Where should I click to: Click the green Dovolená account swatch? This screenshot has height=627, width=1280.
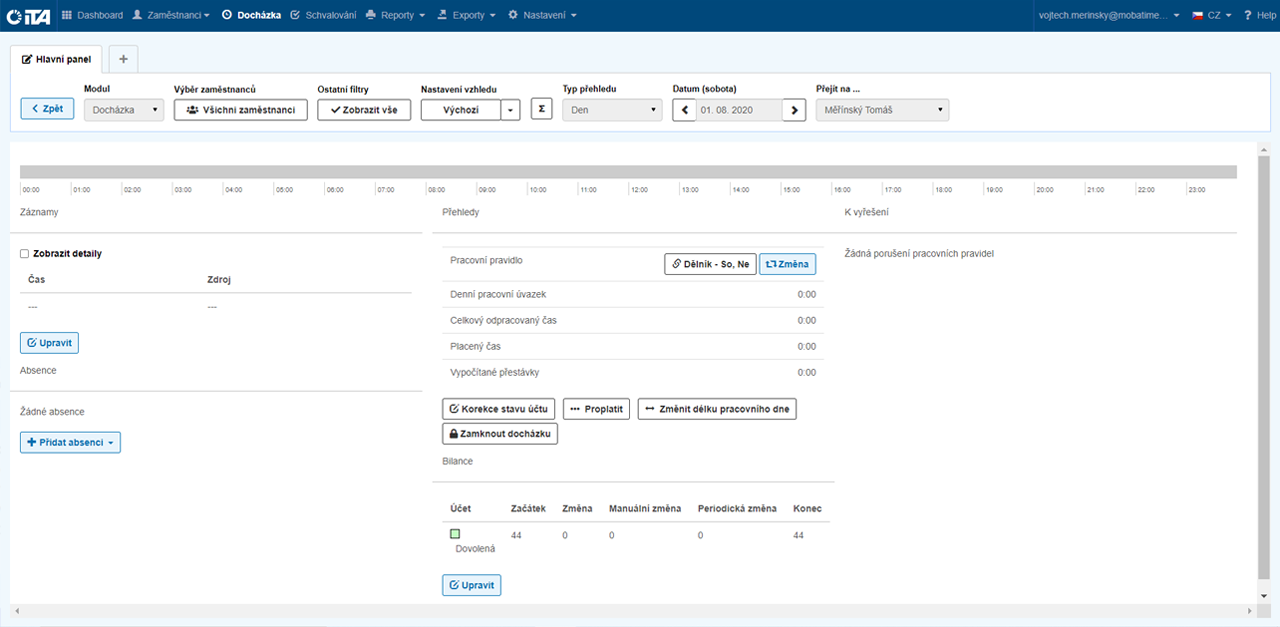pos(455,534)
